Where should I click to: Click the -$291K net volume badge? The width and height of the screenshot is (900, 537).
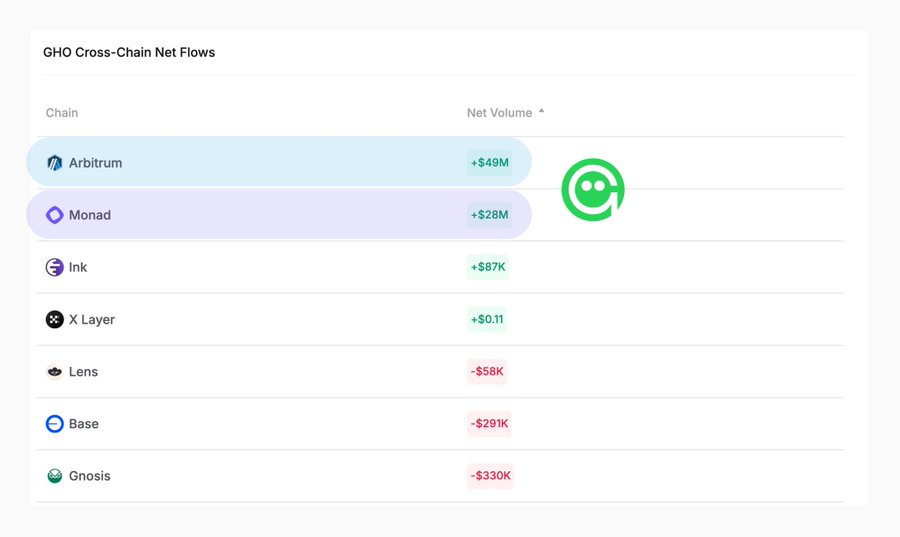489,424
